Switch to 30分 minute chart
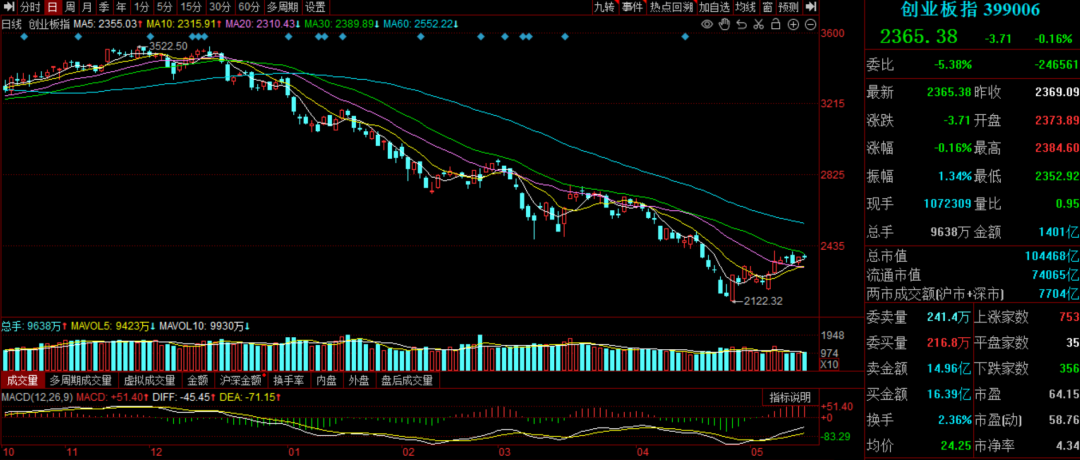The image size is (1080, 460). point(220,8)
